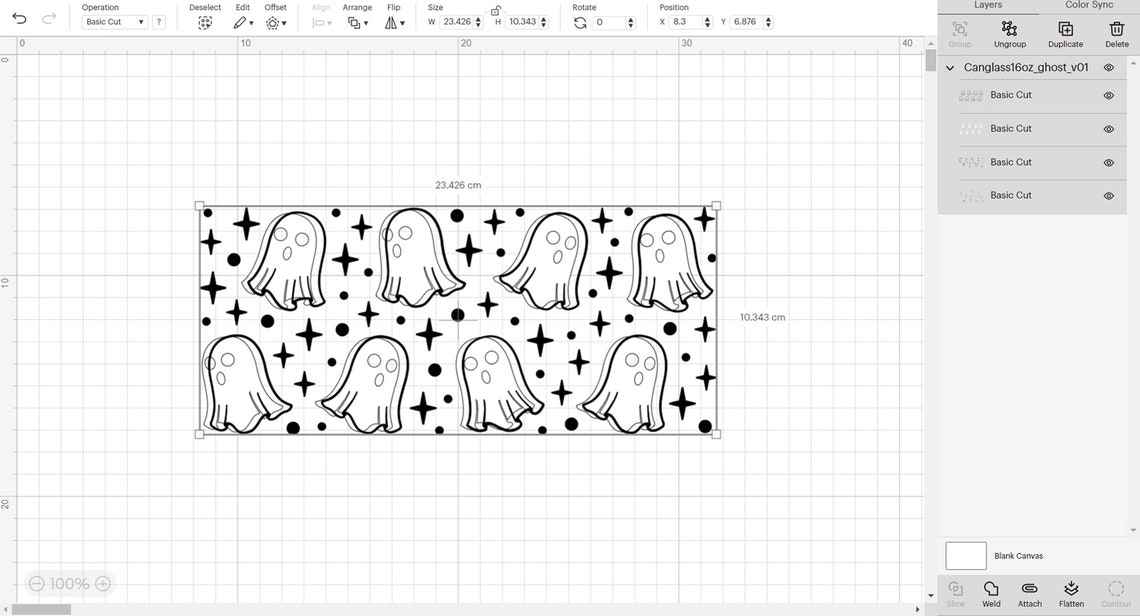Hide the Canglass16oz_ghost_v01 group

[1108, 67]
